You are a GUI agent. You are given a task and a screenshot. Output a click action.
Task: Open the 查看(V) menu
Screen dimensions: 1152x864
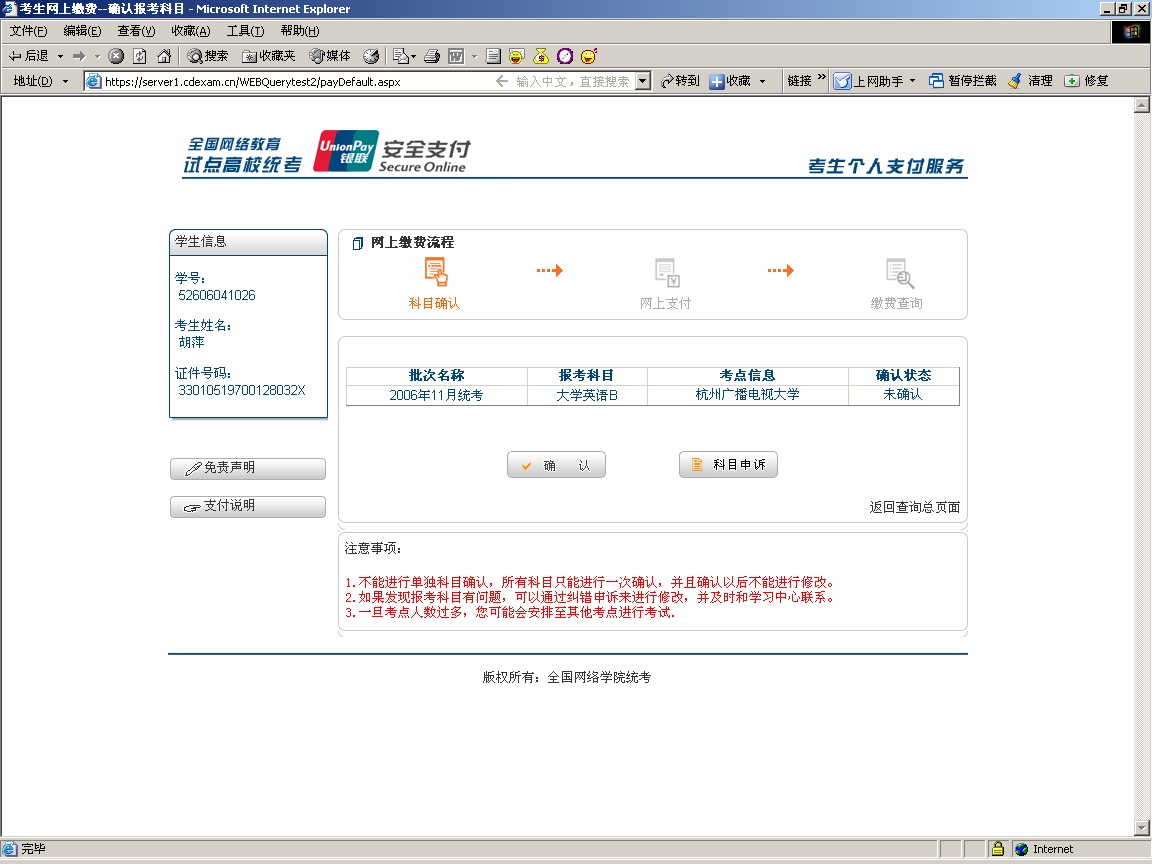pos(136,31)
